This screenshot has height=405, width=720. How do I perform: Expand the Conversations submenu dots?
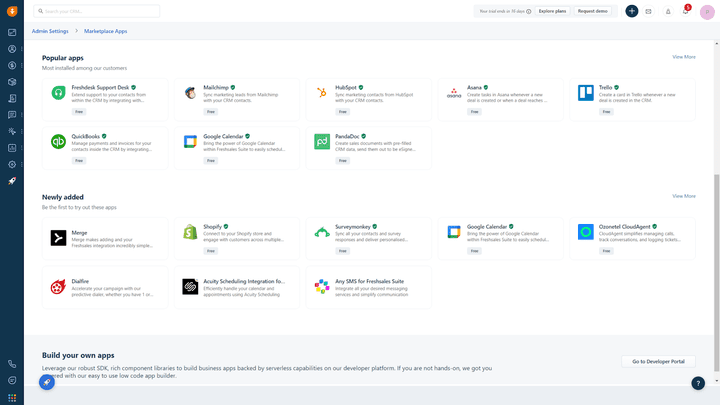[x=22, y=115]
